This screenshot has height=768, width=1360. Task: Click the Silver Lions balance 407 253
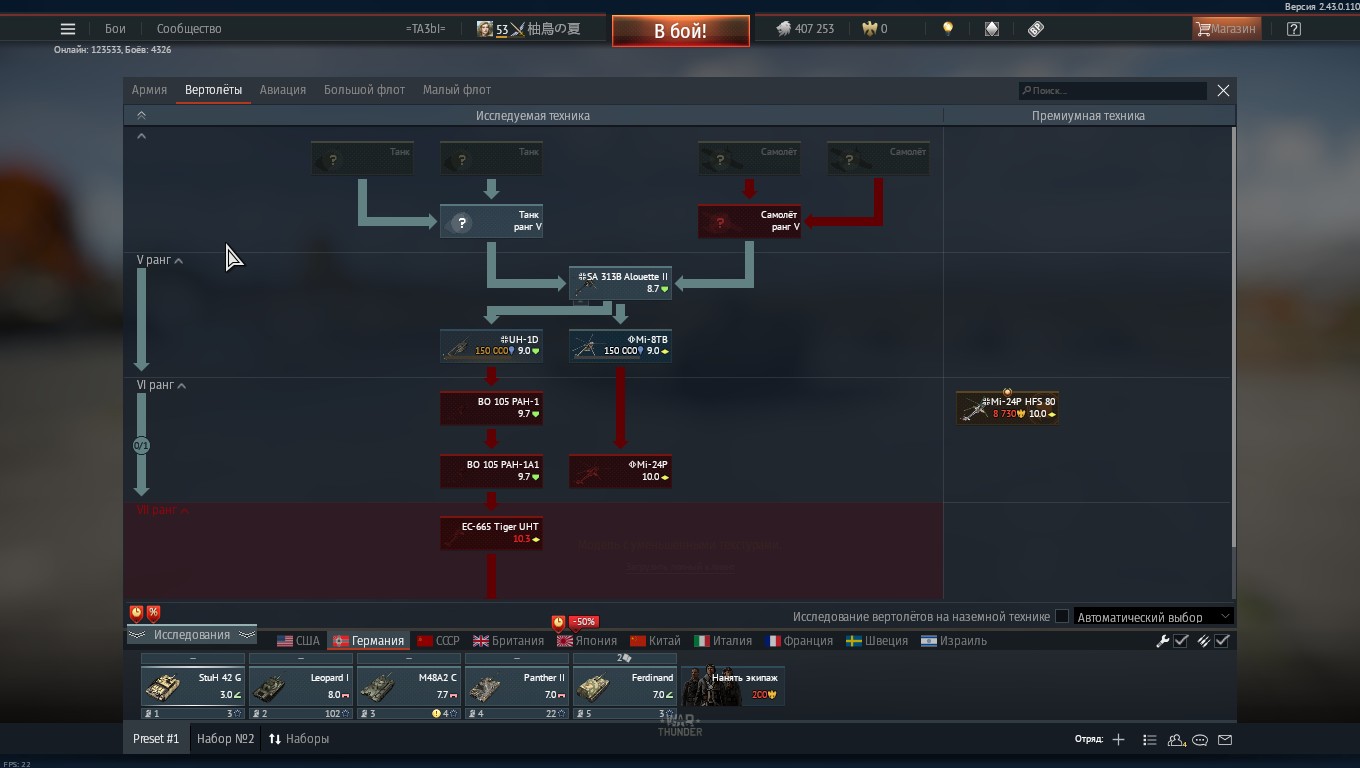pyautogui.click(x=806, y=29)
